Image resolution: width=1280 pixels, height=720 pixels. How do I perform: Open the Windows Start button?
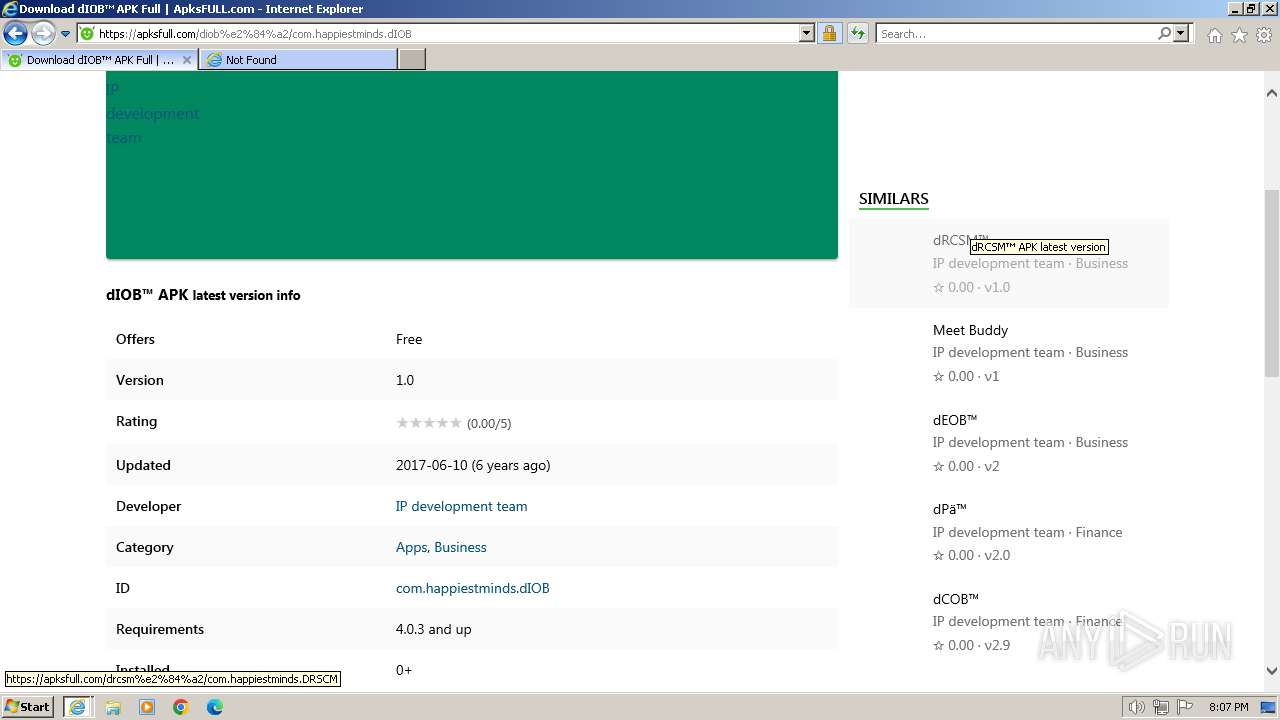(x=28, y=706)
